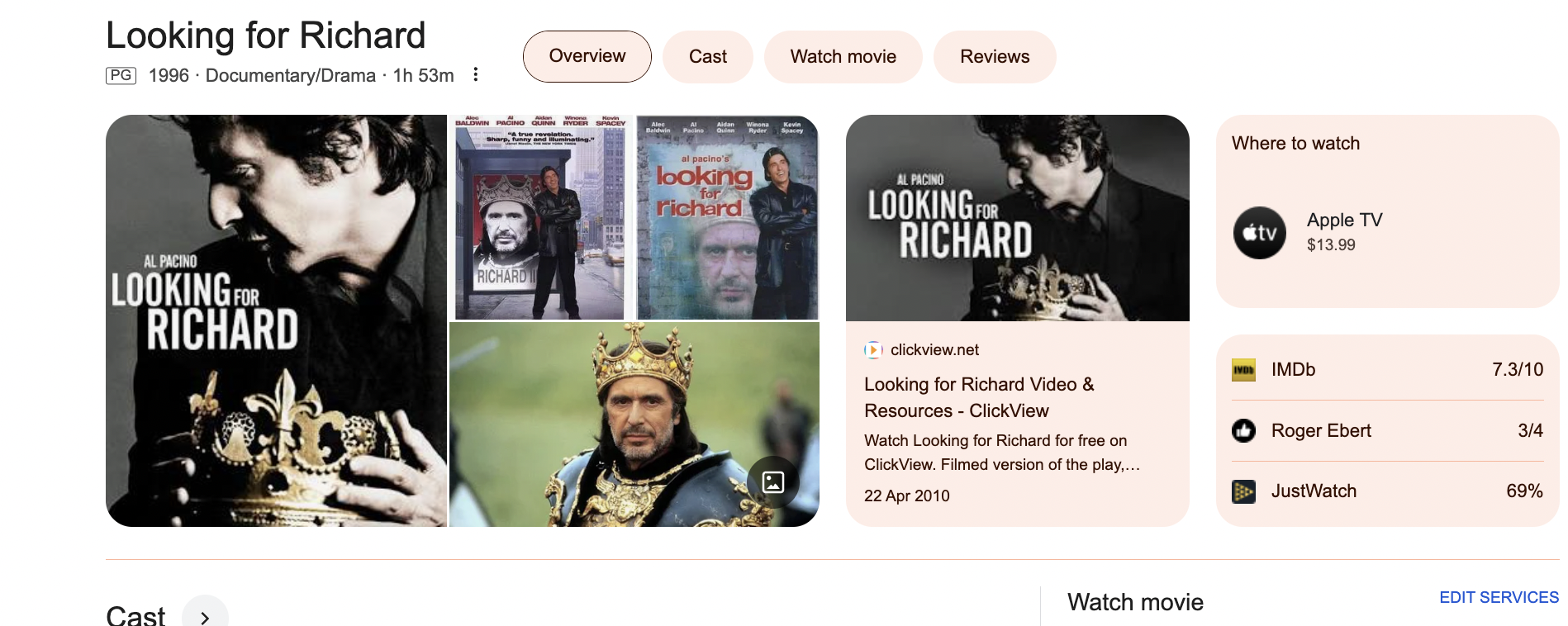1568x626 pixels.
Task: Click the Roger Ebert thumbs-up icon
Action: pos(1243,430)
